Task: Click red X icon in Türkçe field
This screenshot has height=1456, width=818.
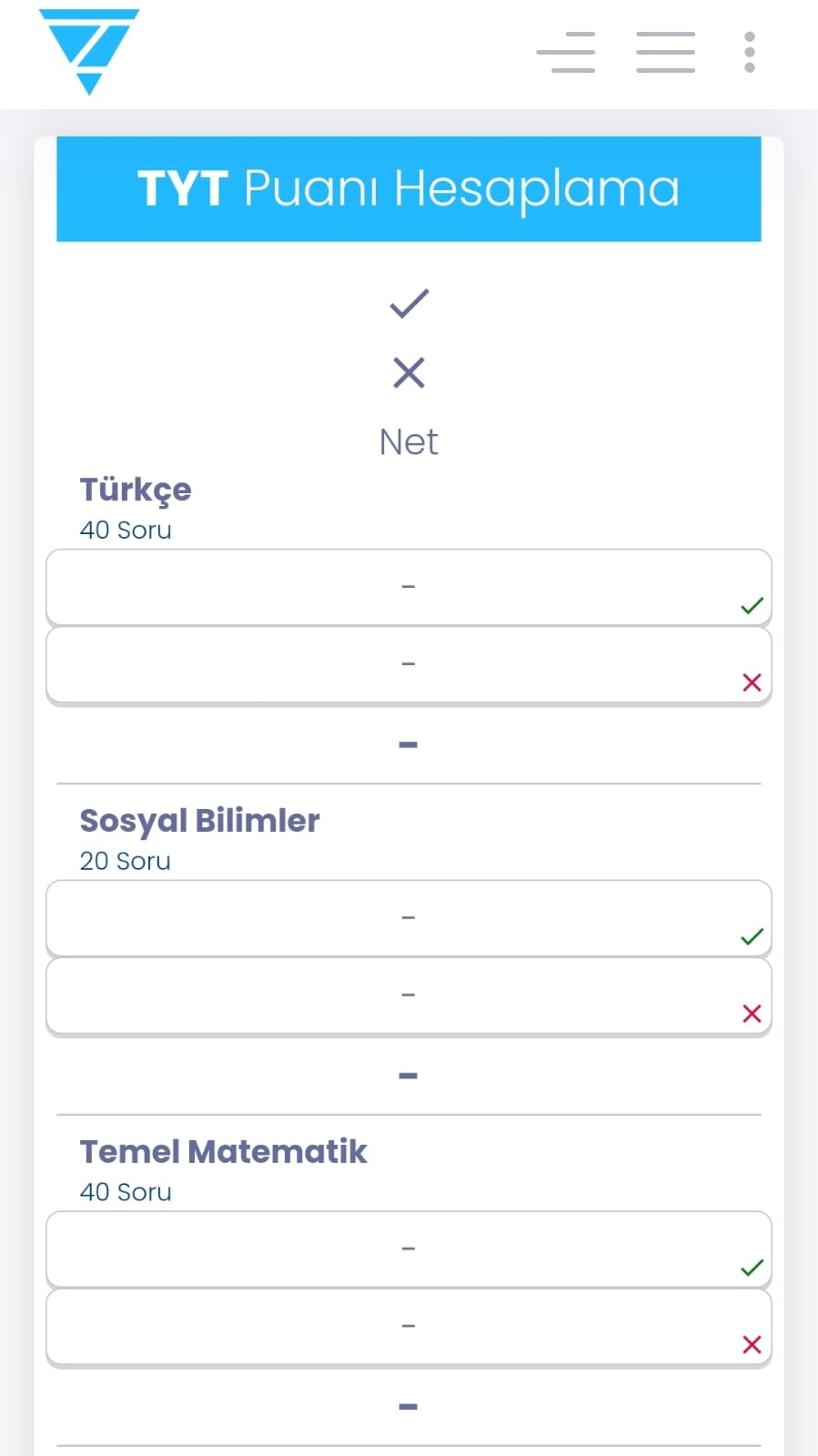Action: [x=752, y=682]
